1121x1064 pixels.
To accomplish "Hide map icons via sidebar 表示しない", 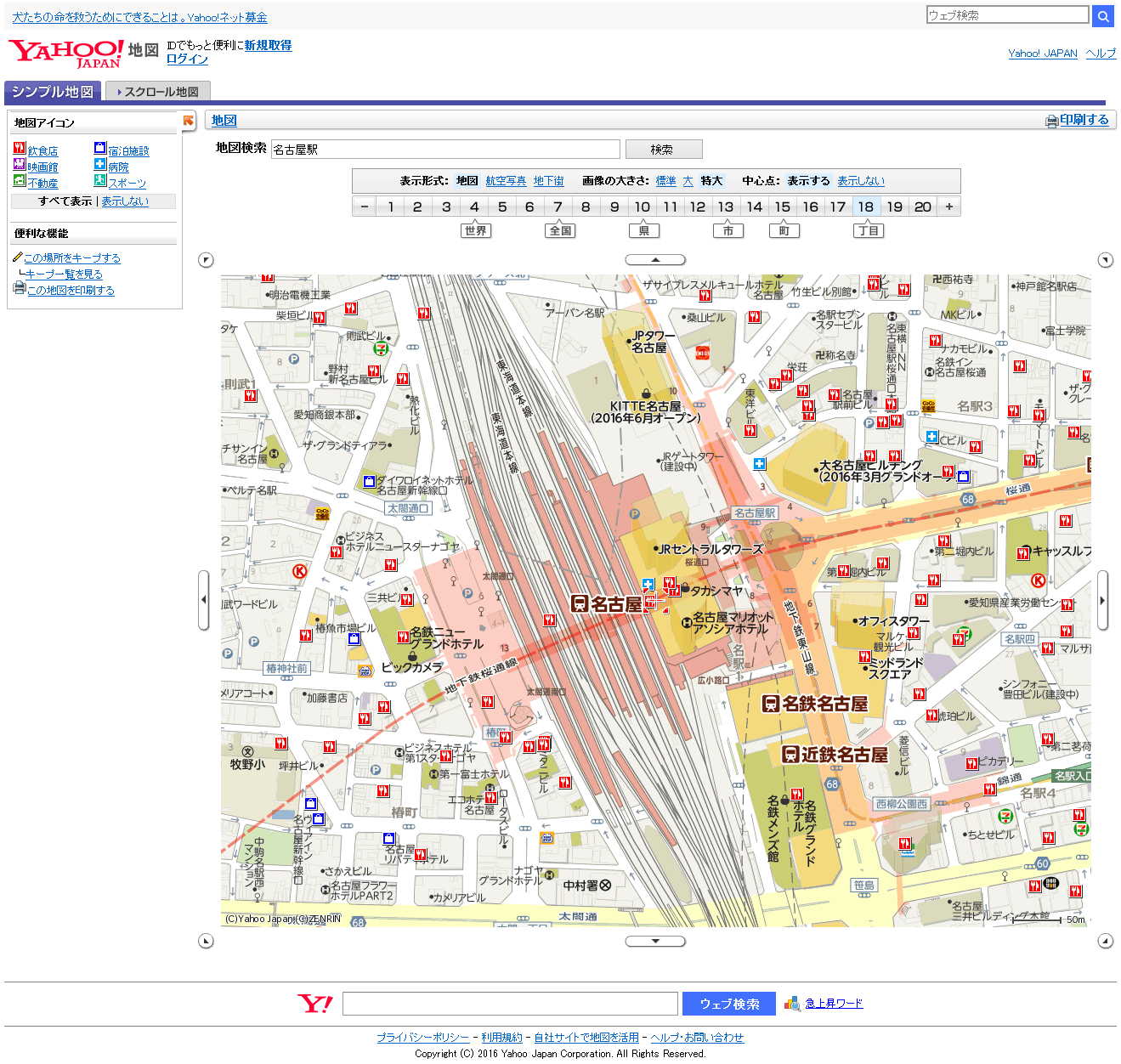I will (125, 201).
